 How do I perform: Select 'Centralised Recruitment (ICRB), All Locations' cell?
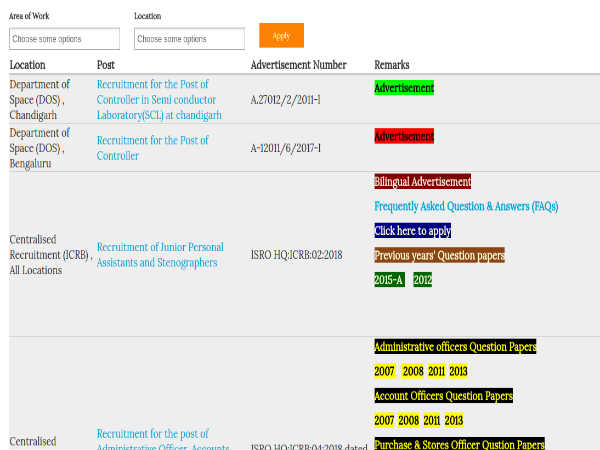coord(51,255)
